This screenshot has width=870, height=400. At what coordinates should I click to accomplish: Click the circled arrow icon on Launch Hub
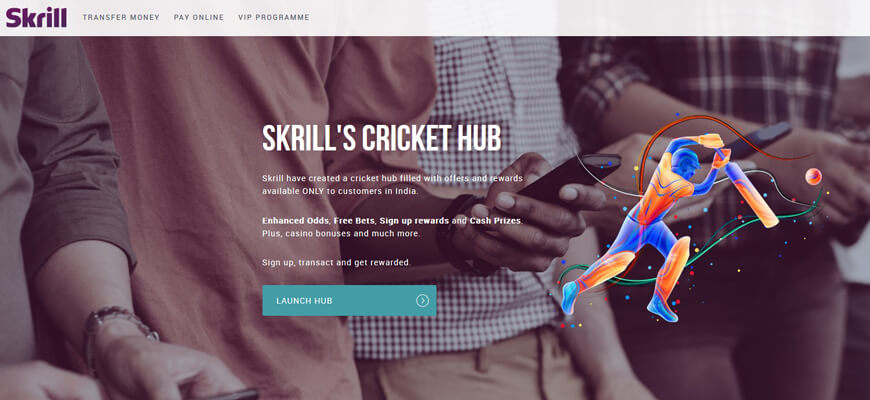tap(422, 301)
